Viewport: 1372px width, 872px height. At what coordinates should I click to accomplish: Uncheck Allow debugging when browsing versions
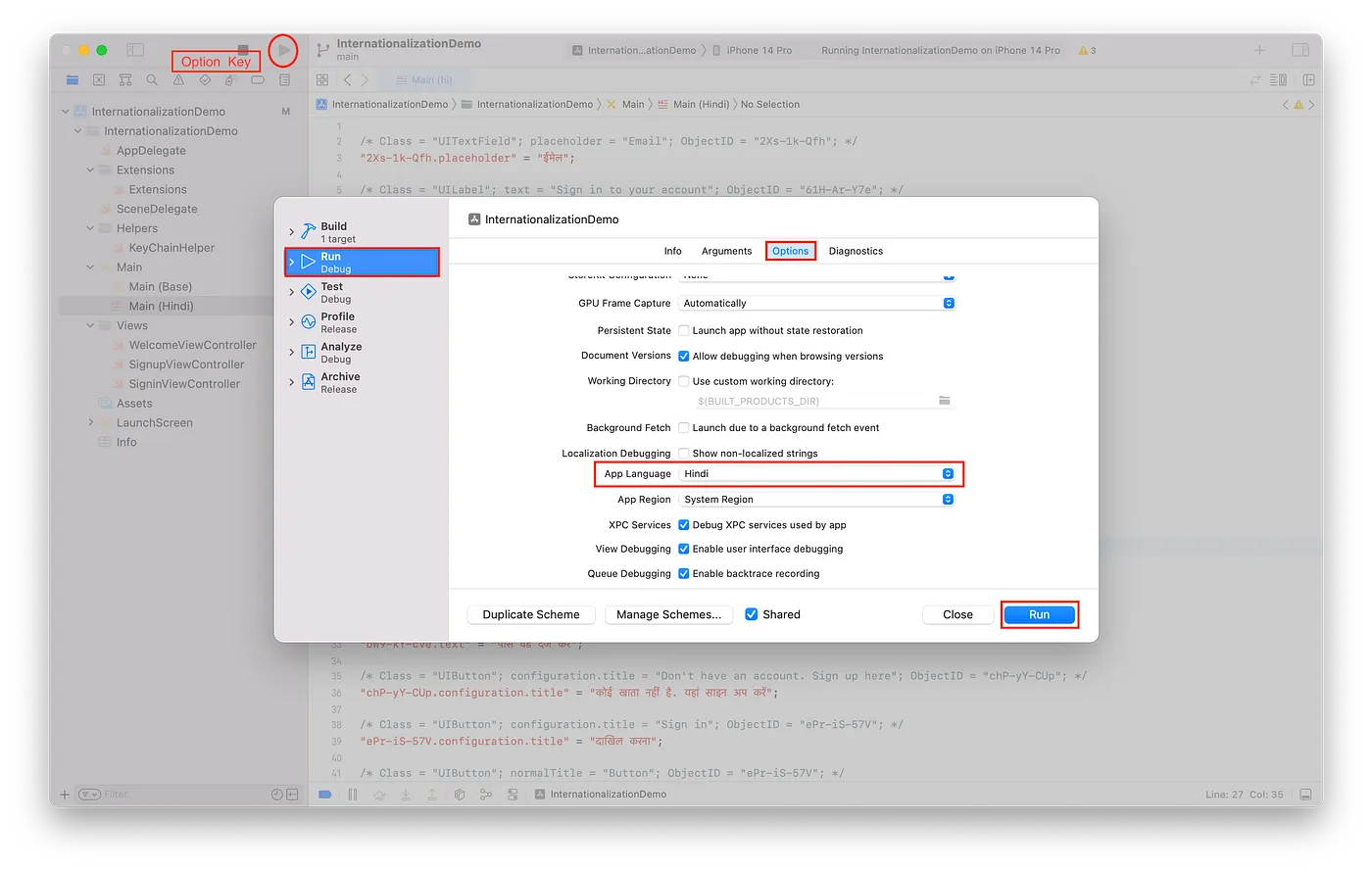(684, 357)
